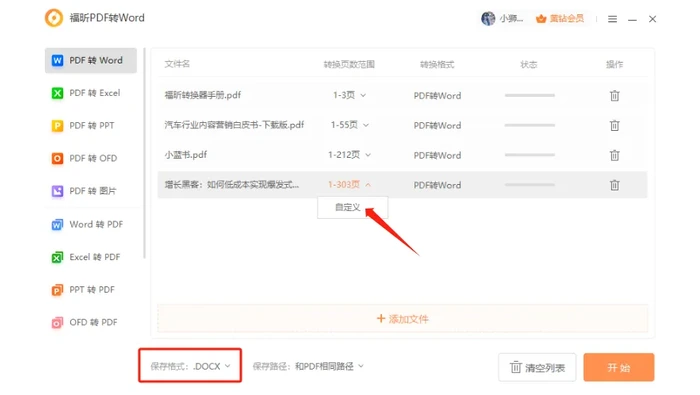This screenshot has width=700, height=395.
Task: Open the 1-3页 page range dropdown
Action: pyautogui.click(x=350, y=95)
